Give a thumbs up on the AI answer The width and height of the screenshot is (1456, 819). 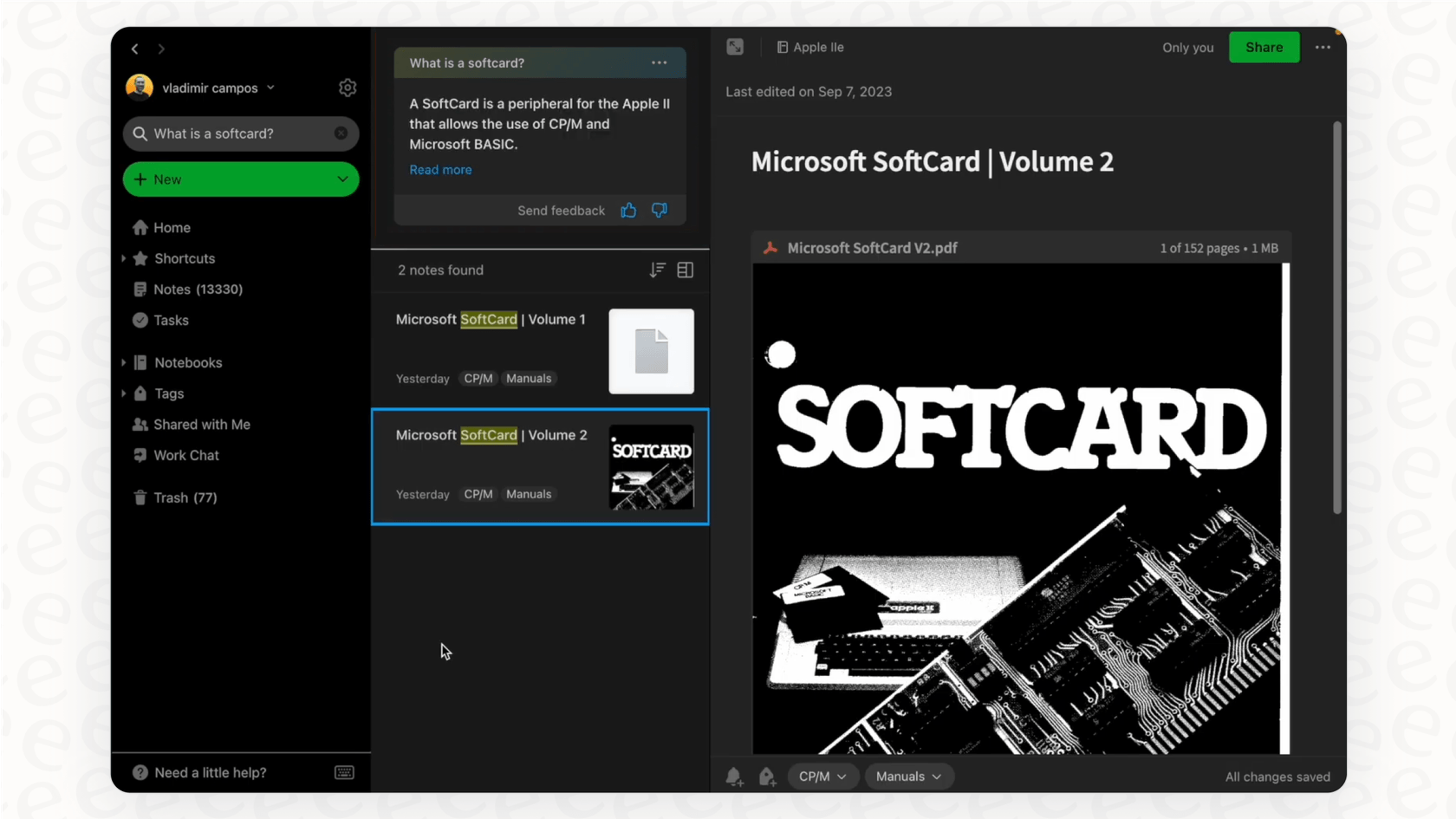click(628, 210)
